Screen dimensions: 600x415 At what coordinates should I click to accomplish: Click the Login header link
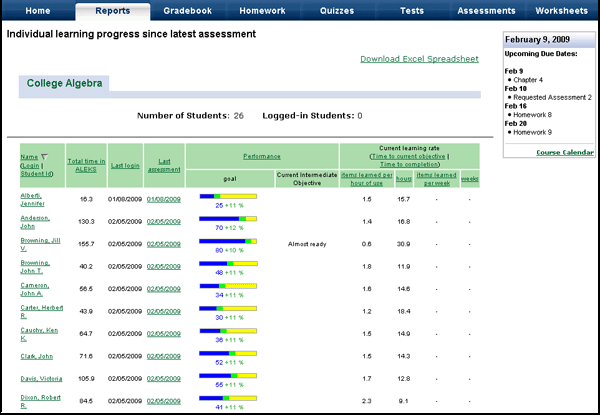pyautogui.click(x=31, y=165)
